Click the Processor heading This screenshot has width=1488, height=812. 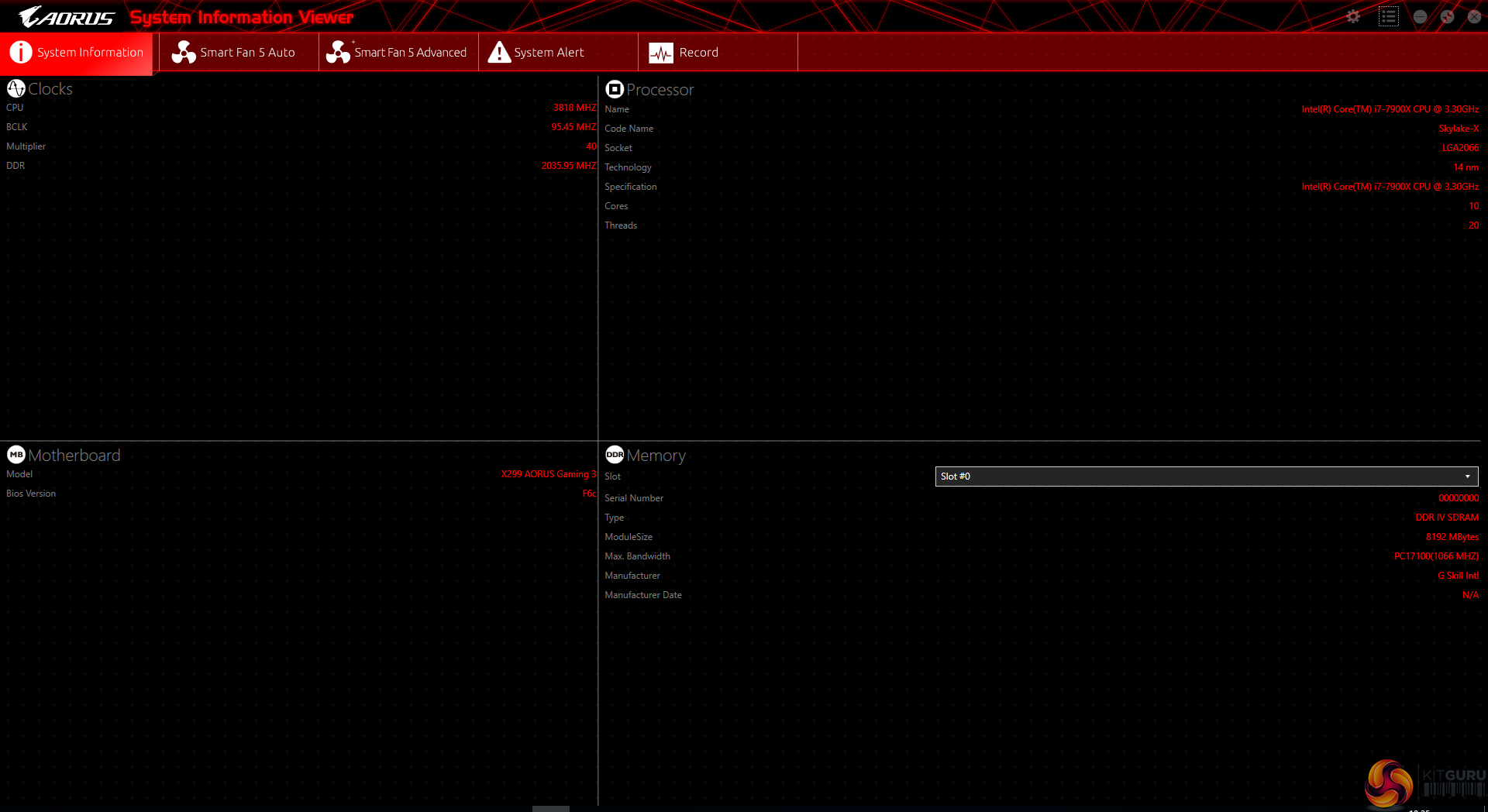(x=660, y=90)
